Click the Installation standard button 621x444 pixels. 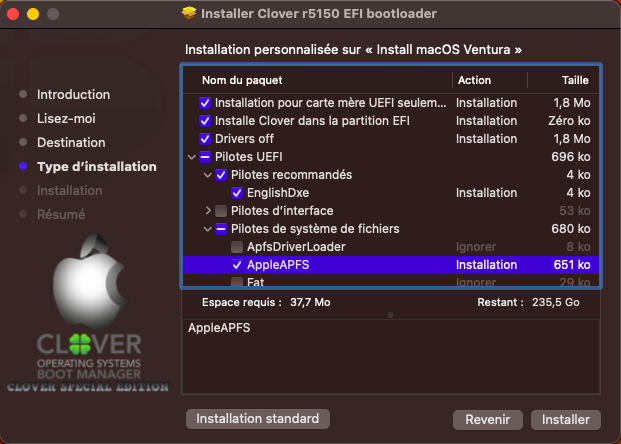tap(258, 419)
